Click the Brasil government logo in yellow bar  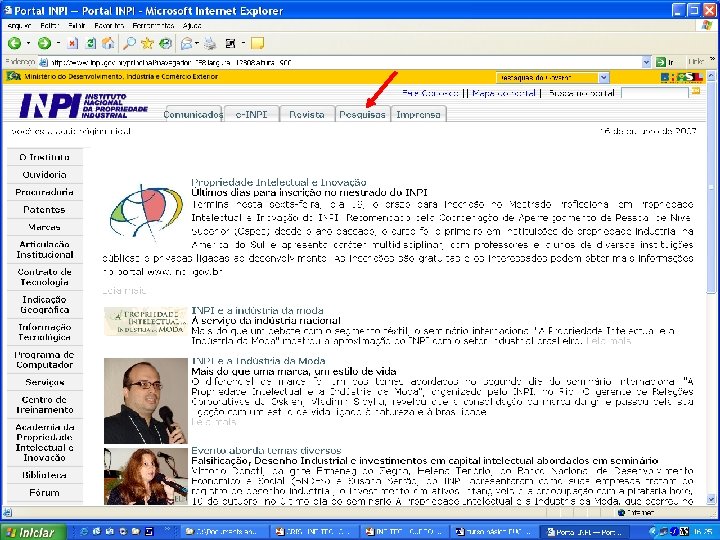pyautogui.click(x=681, y=77)
